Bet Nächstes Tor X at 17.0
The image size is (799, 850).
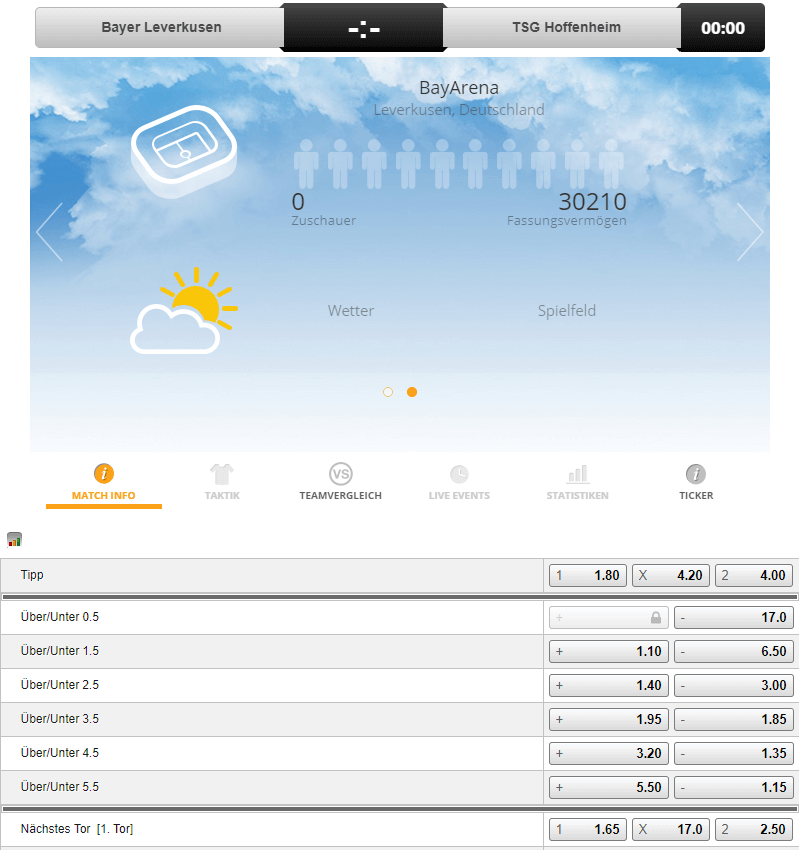coord(671,829)
